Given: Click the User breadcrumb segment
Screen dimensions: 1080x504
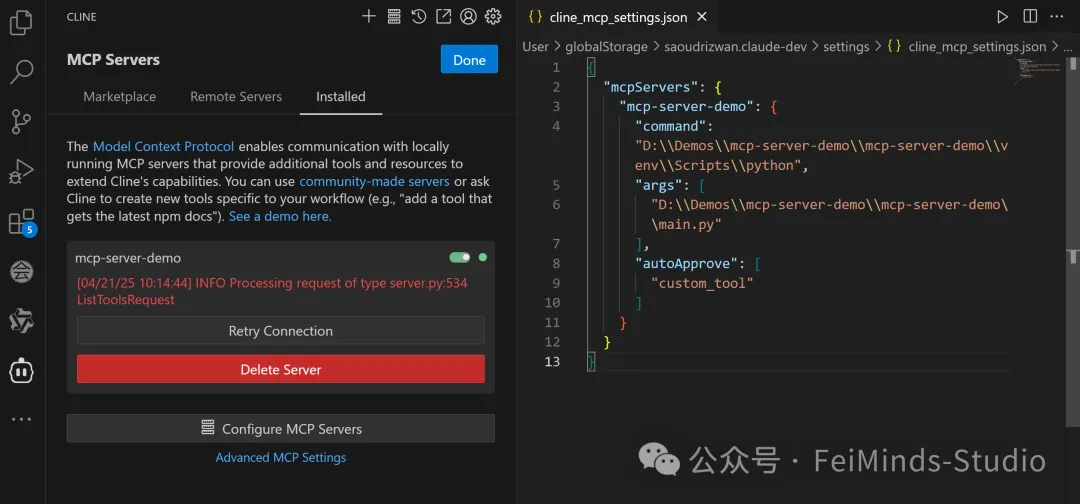Looking at the screenshot, I should point(535,47).
